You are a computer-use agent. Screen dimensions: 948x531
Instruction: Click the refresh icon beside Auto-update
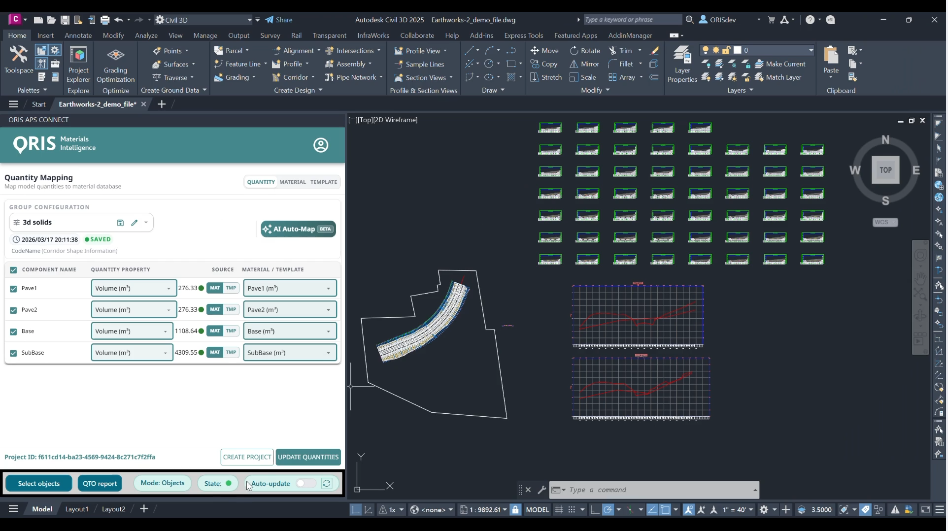click(x=326, y=483)
